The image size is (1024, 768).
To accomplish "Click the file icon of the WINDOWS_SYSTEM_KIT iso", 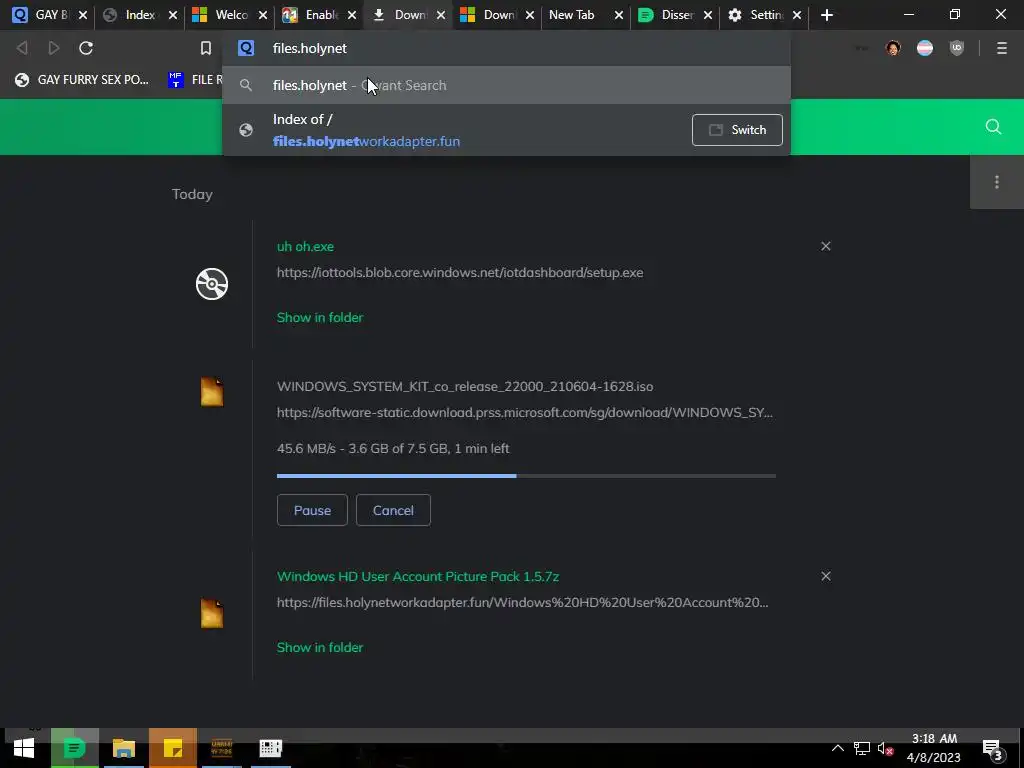I will [212, 392].
